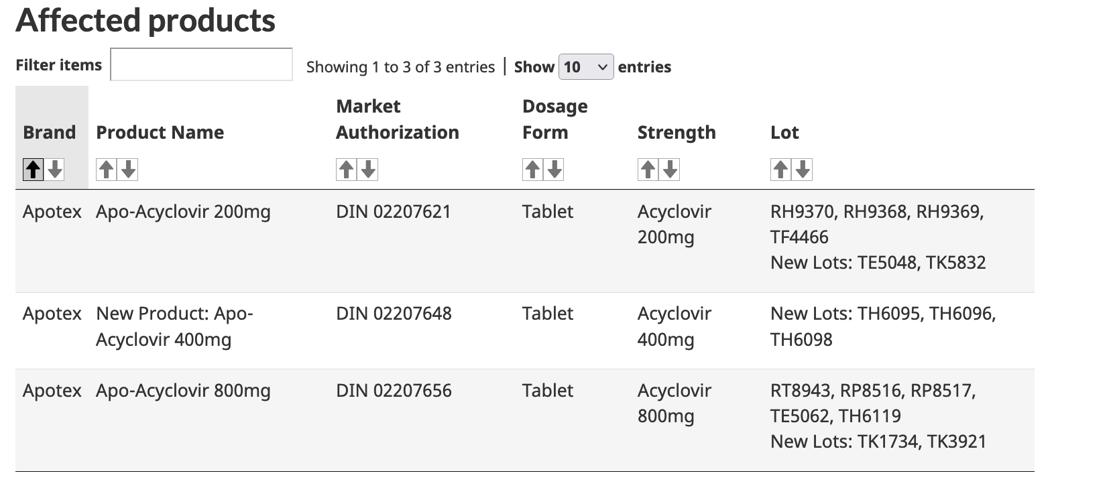Screen dimensions: 1113x500
Task: Sort Market Authorization descending arrow
Action: 368,170
